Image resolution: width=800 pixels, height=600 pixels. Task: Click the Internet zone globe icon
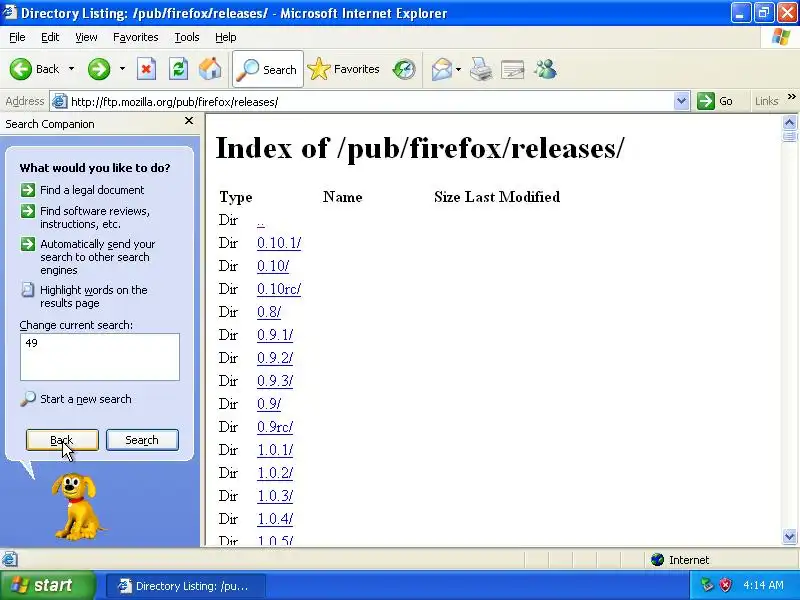point(657,560)
